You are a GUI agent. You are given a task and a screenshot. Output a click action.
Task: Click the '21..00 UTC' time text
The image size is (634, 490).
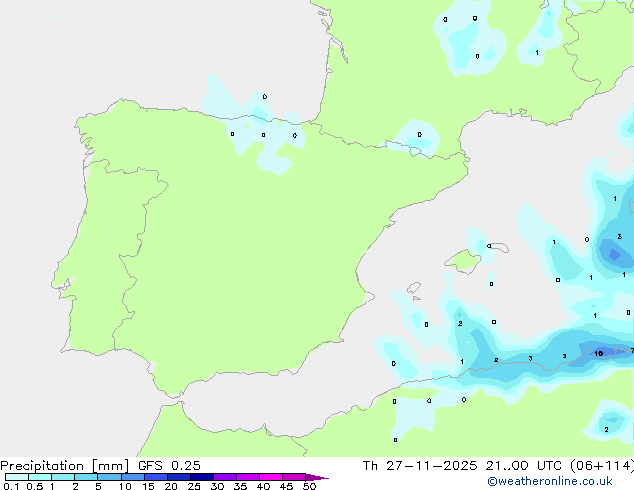point(523,466)
